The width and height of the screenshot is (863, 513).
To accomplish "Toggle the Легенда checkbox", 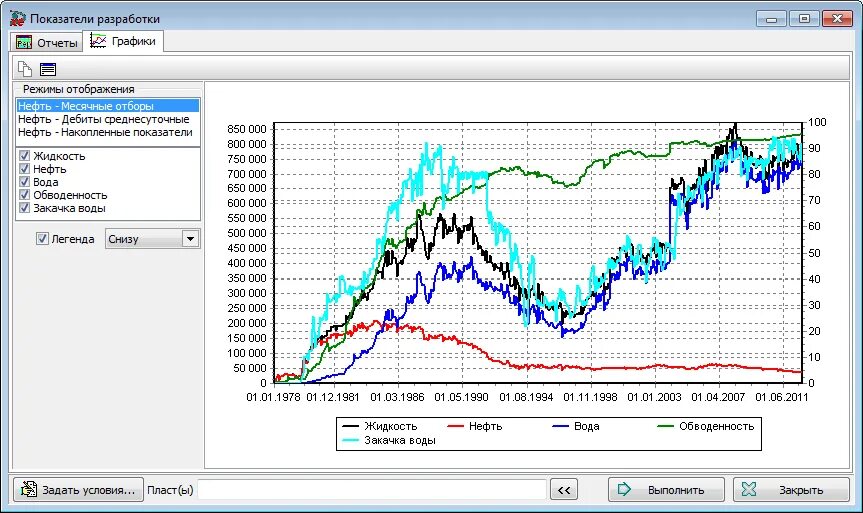I will point(42,239).
